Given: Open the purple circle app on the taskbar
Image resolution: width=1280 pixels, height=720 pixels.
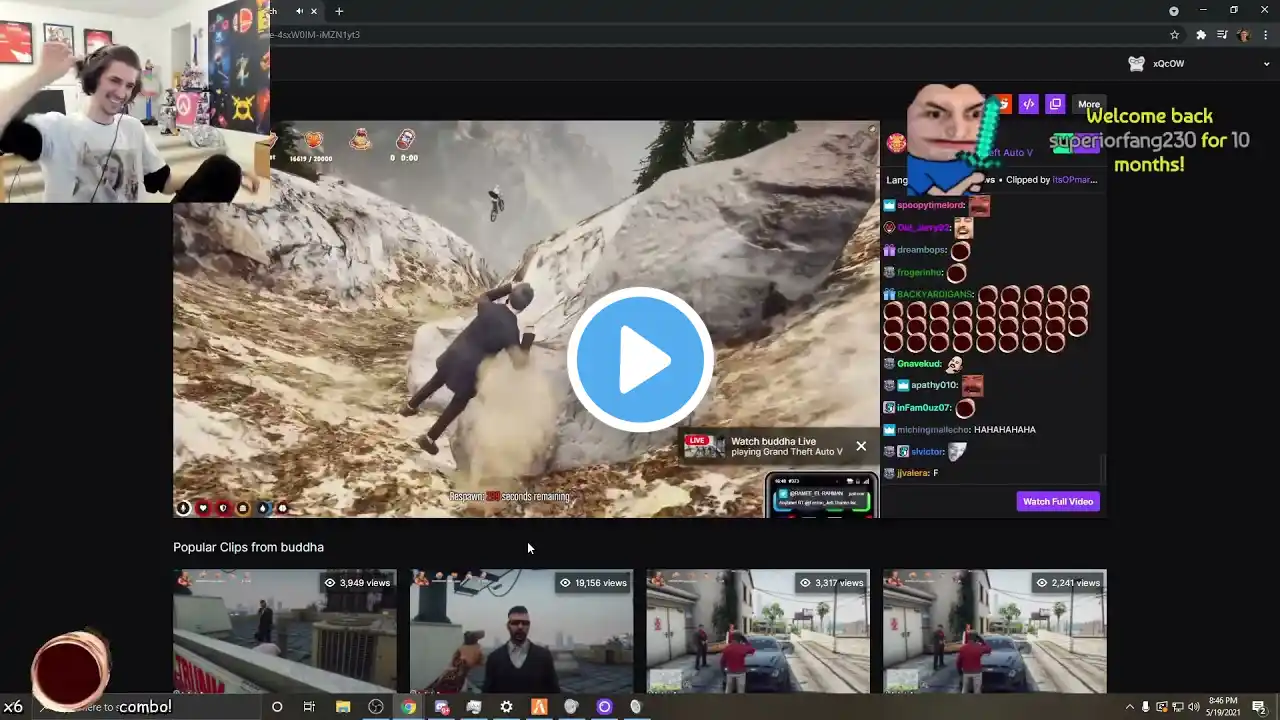Looking at the screenshot, I should pyautogui.click(x=604, y=707).
